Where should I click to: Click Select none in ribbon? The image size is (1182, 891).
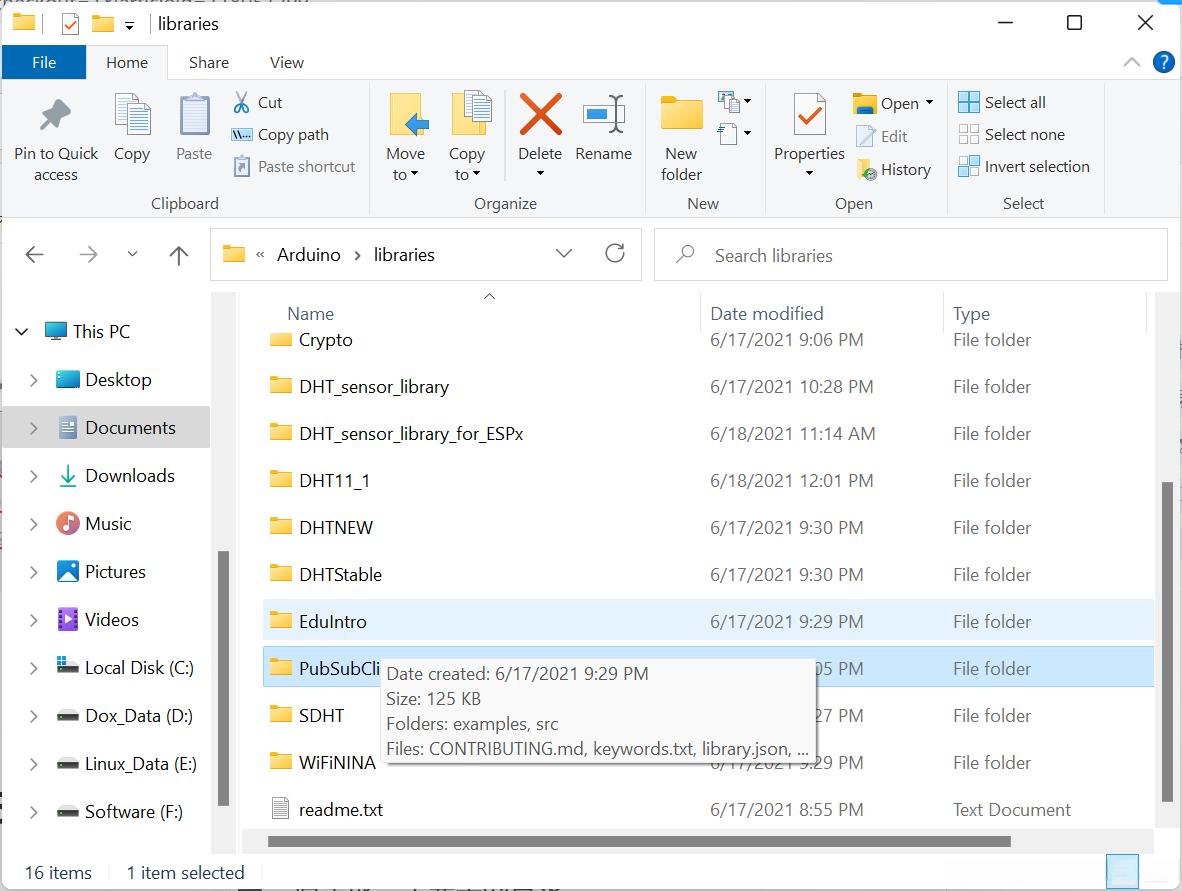[x=1012, y=135]
